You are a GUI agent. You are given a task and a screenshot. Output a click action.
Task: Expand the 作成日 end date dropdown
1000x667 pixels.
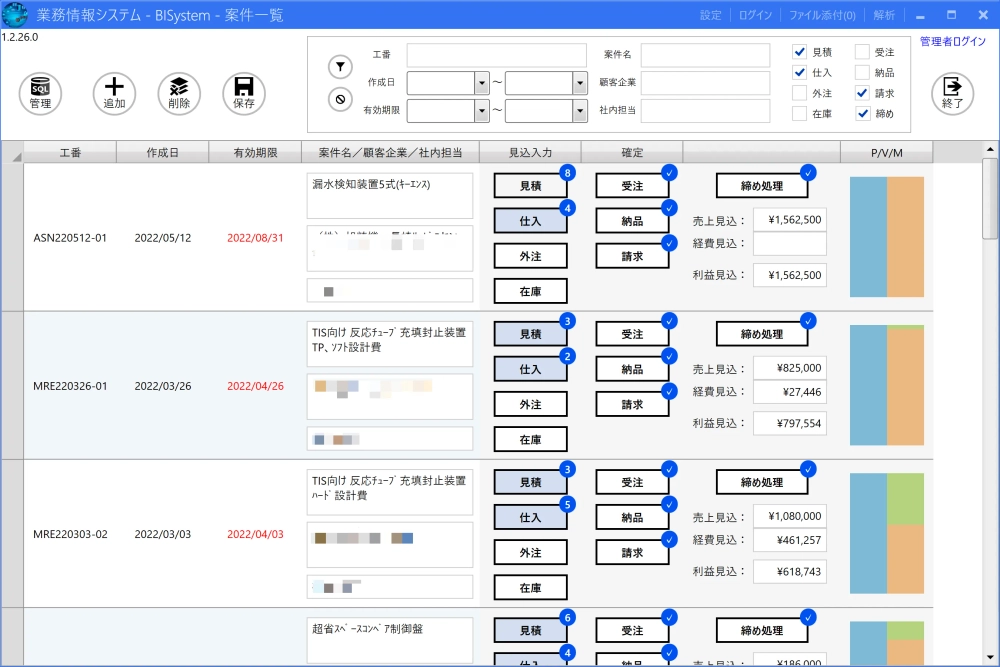click(x=579, y=83)
